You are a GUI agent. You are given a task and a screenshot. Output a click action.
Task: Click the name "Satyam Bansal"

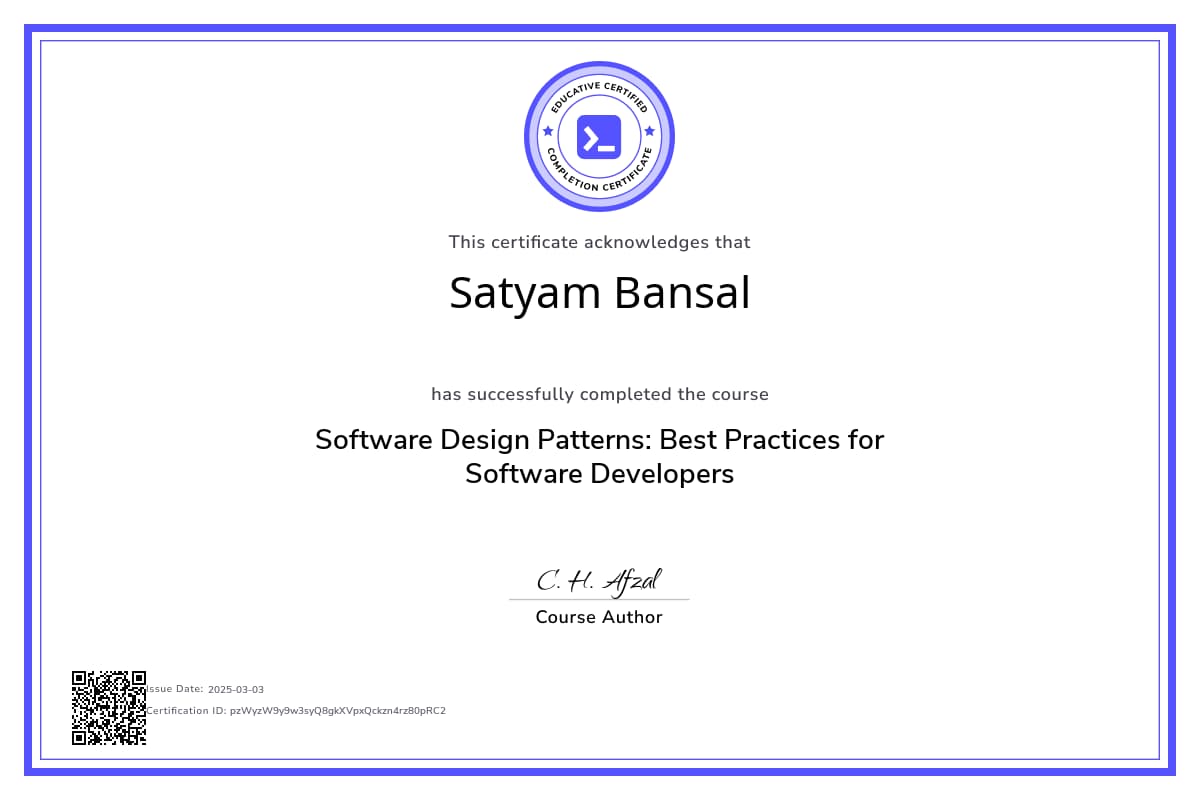click(x=600, y=293)
